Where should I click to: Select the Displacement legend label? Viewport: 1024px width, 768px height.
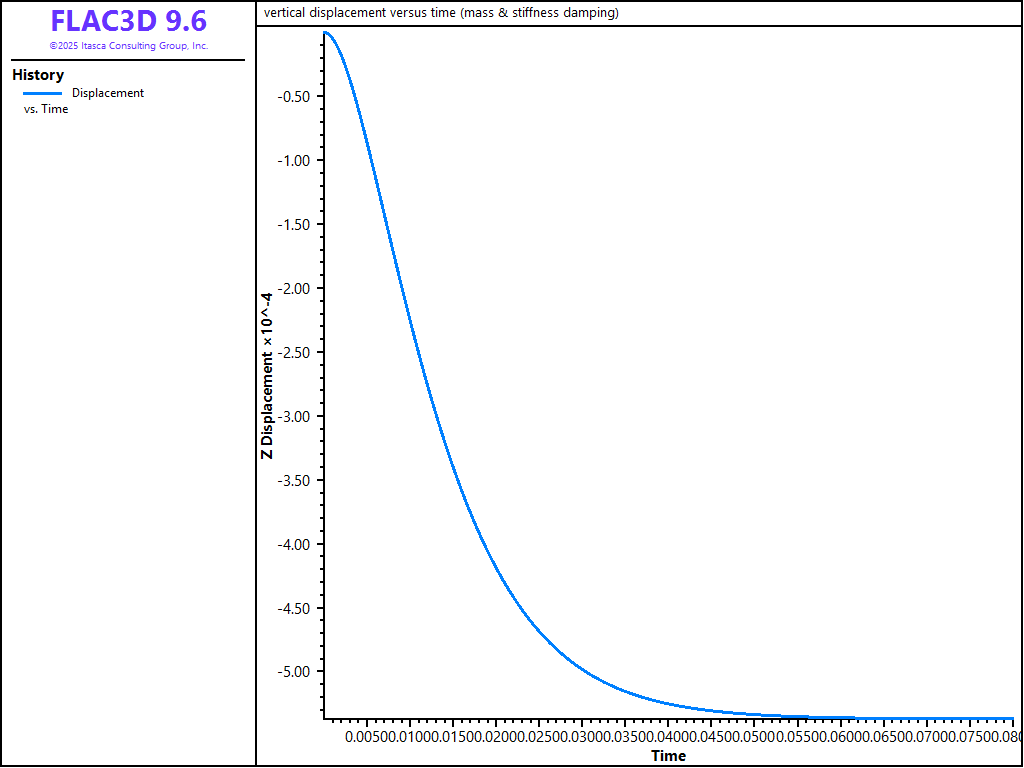pyautogui.click(x=108, y=93)
